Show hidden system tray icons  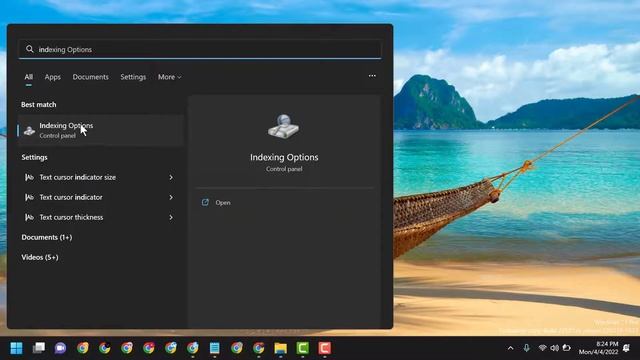coord(511,348)
